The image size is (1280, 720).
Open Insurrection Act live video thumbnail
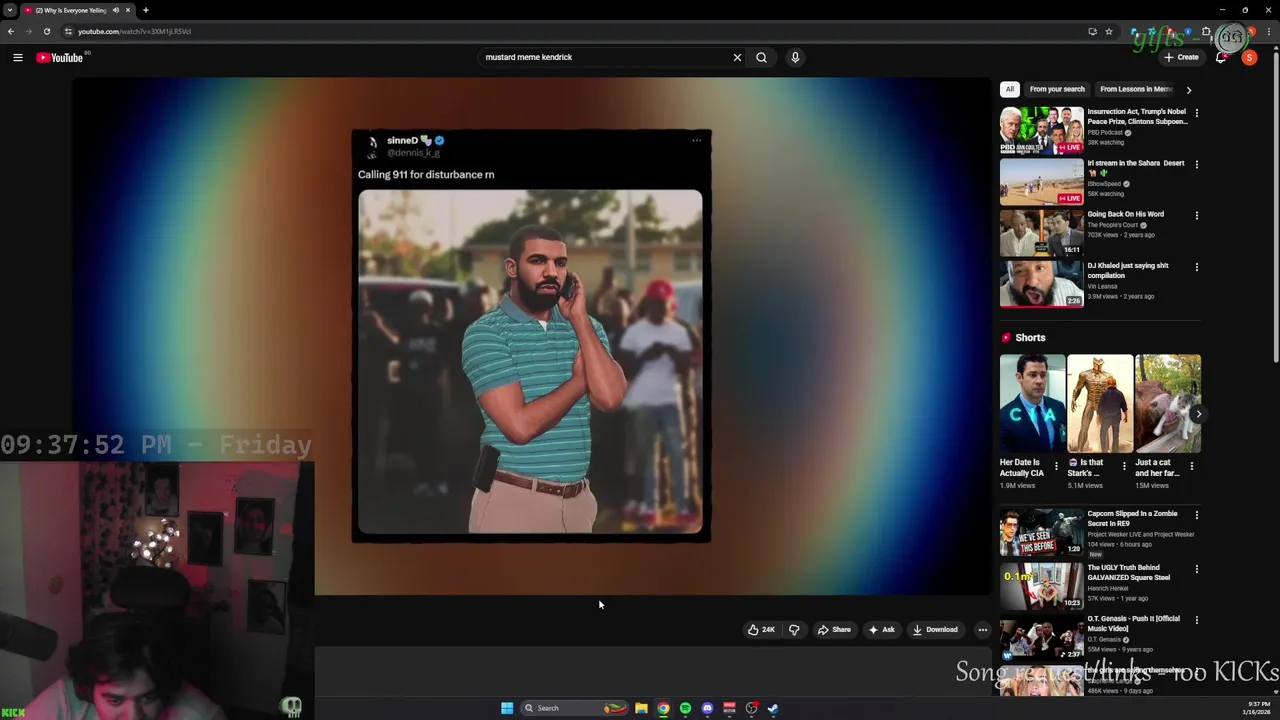pos(1041,130)
